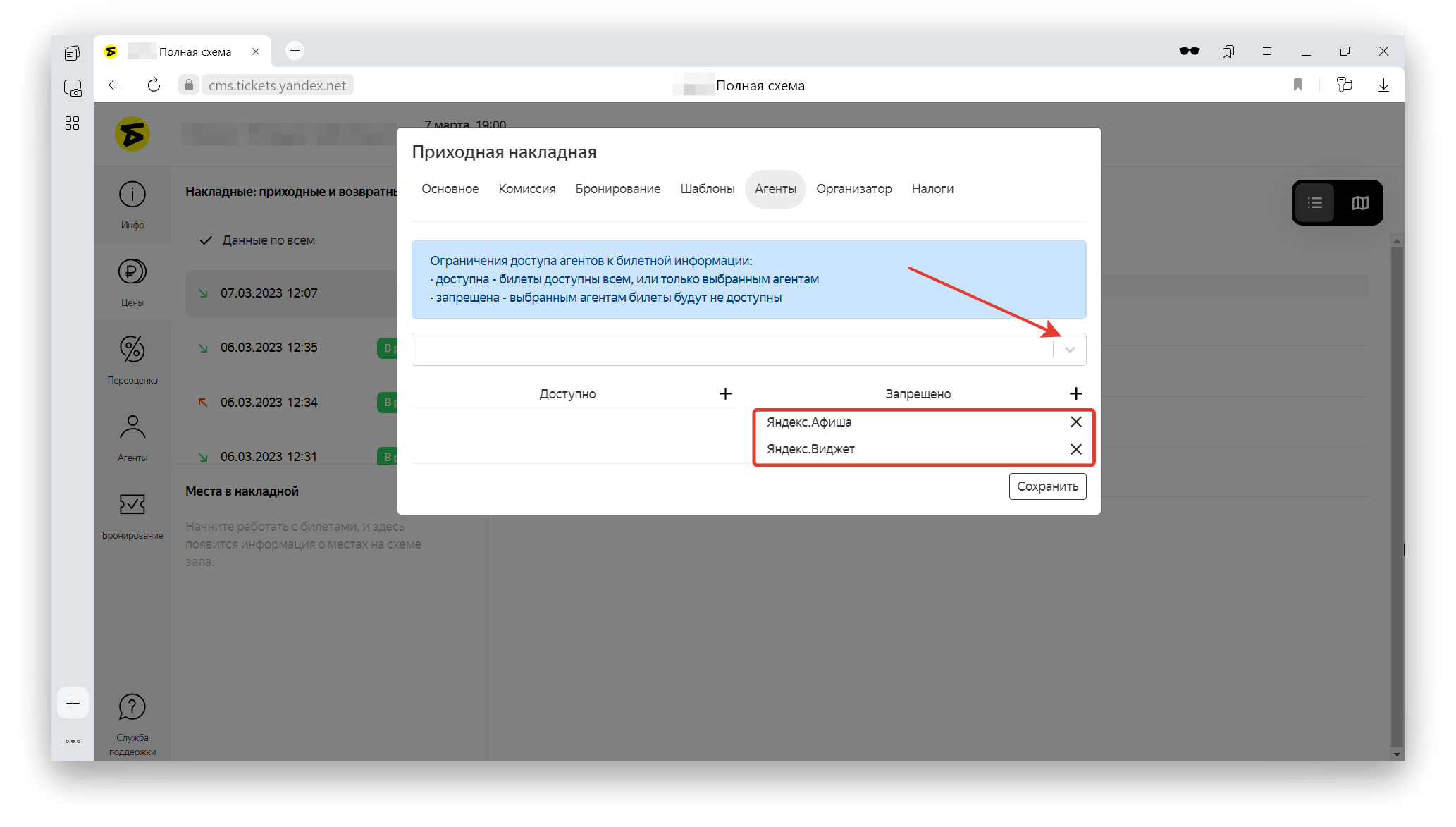The width and height of the screenshot is (1456, 827).
Task: Switch to the Основное tab
Action: point(450,189)
